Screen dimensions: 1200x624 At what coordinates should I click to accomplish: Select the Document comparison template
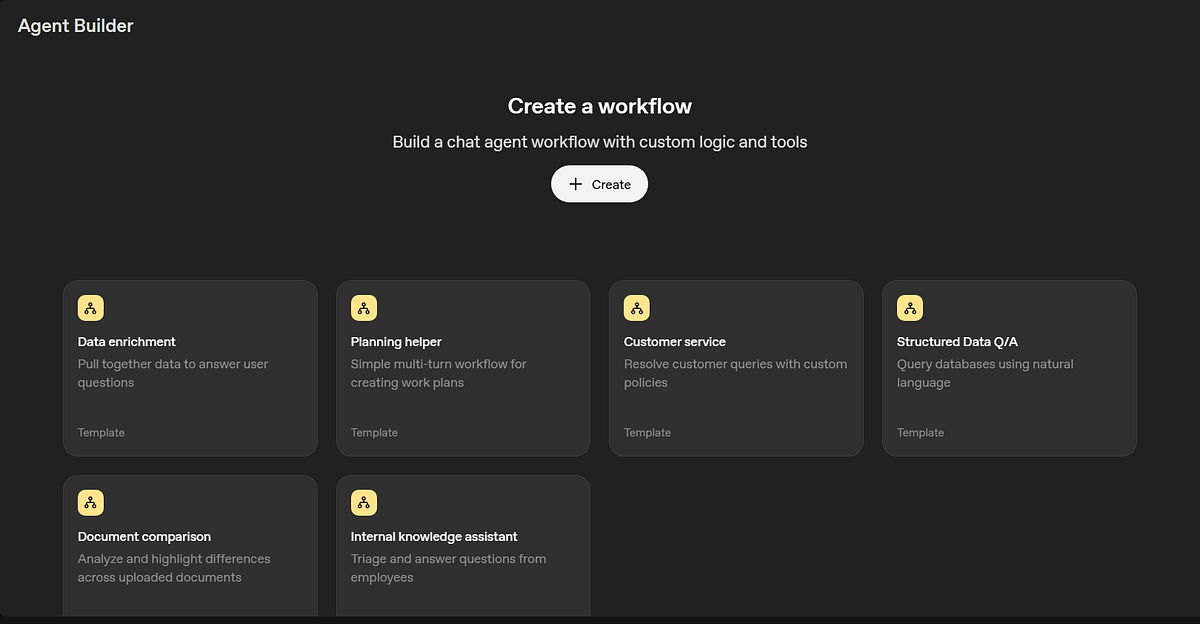[190, 545]
